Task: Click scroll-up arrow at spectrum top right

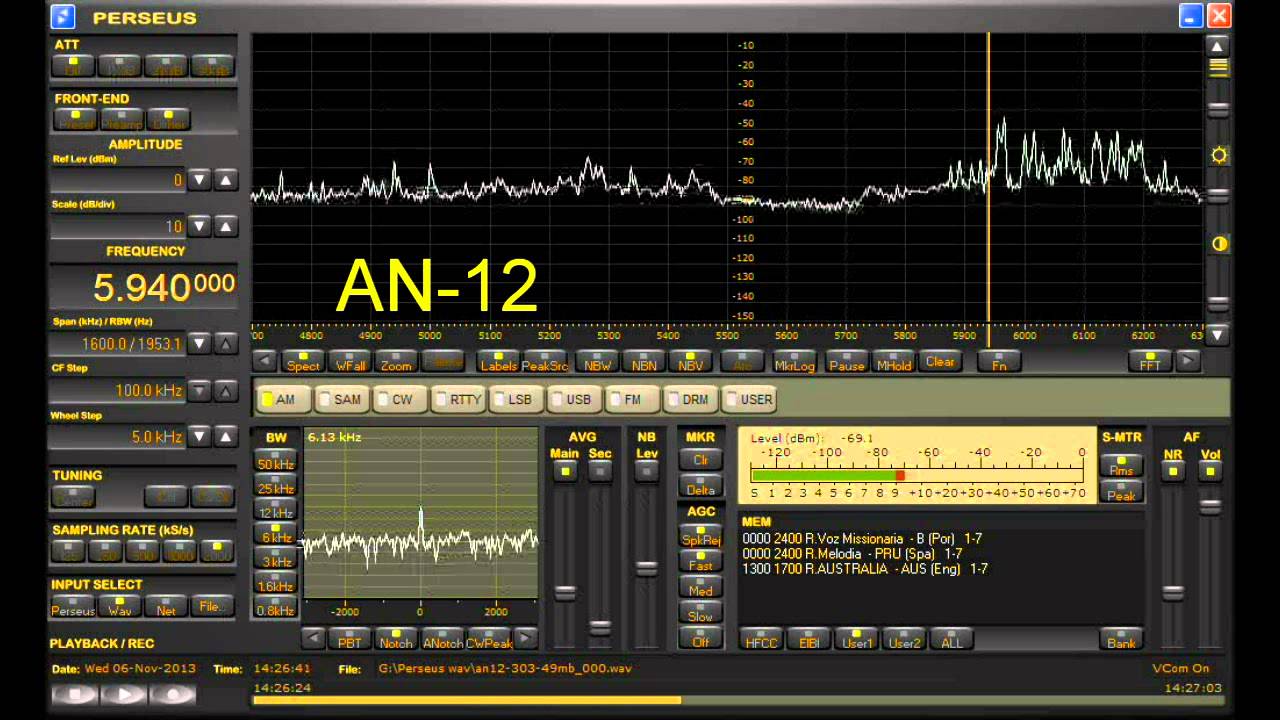Action: (x=1217, y=46)
